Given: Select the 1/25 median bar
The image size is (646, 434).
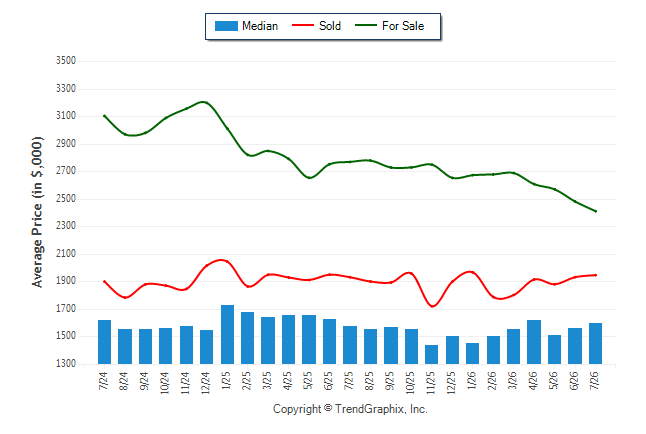Looking at the screenshot, I should (x=227, y=335).
